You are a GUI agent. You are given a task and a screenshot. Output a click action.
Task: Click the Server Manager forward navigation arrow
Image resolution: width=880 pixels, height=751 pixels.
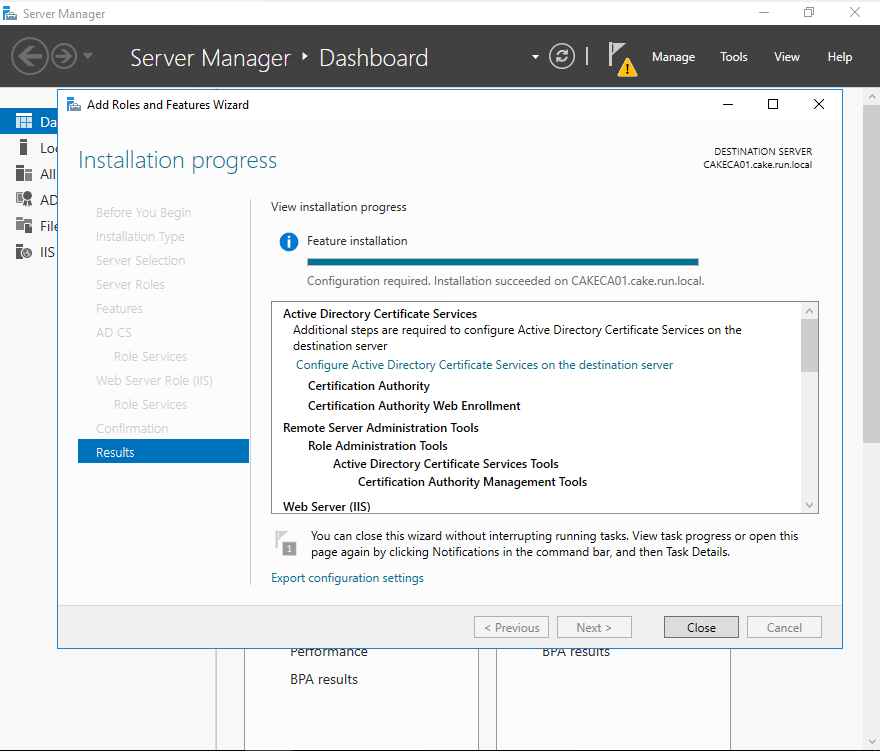[x=64, y=56]
